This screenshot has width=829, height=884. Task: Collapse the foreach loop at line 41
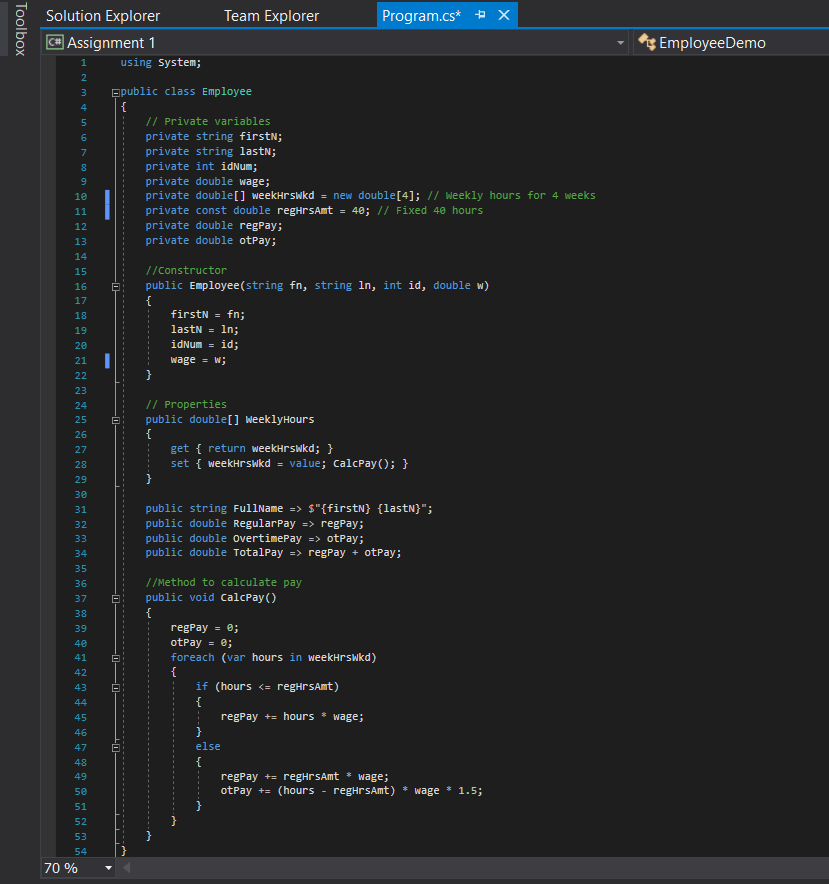point(115,656)
